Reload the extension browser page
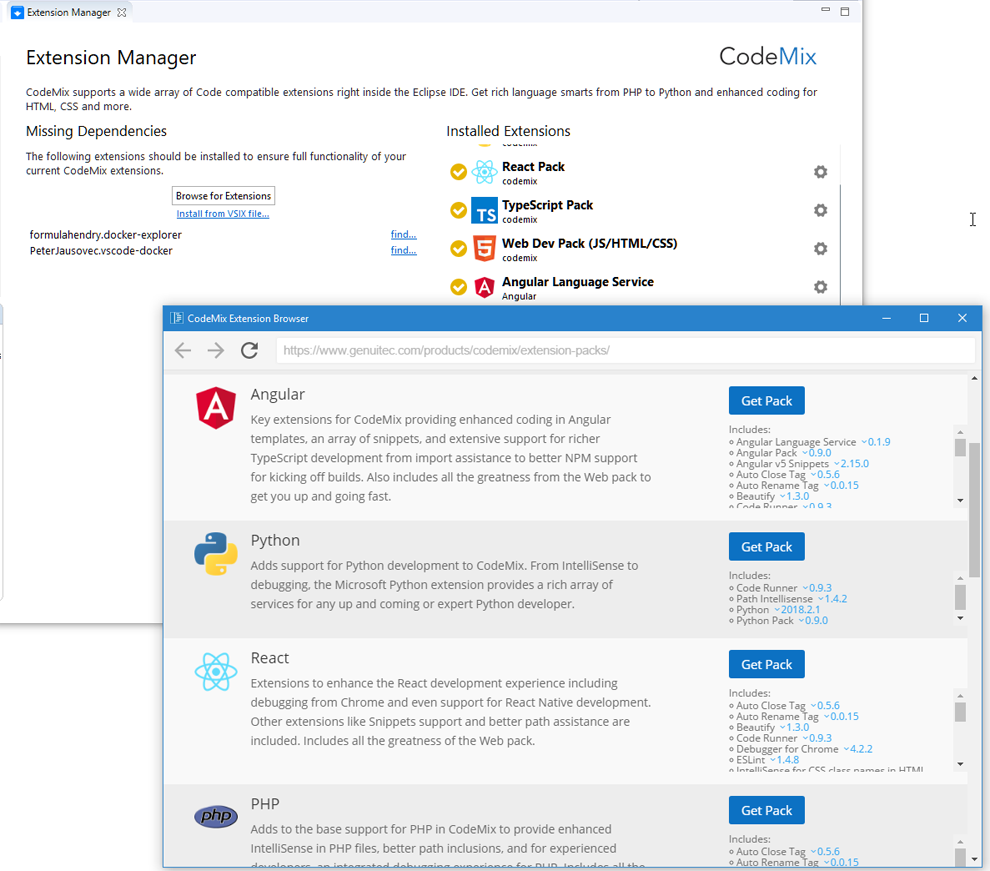The image size is (990, 871). tap(250, 350)
